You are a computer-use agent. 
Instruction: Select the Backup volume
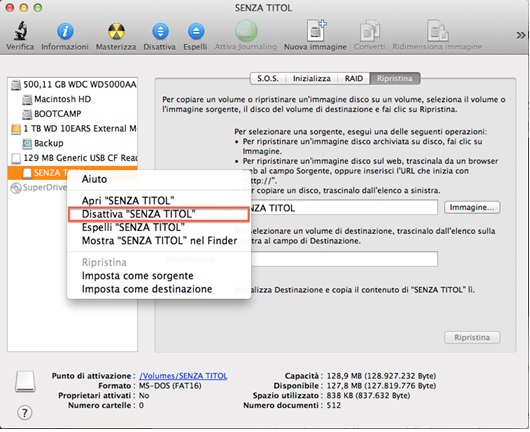click(72, 143)
